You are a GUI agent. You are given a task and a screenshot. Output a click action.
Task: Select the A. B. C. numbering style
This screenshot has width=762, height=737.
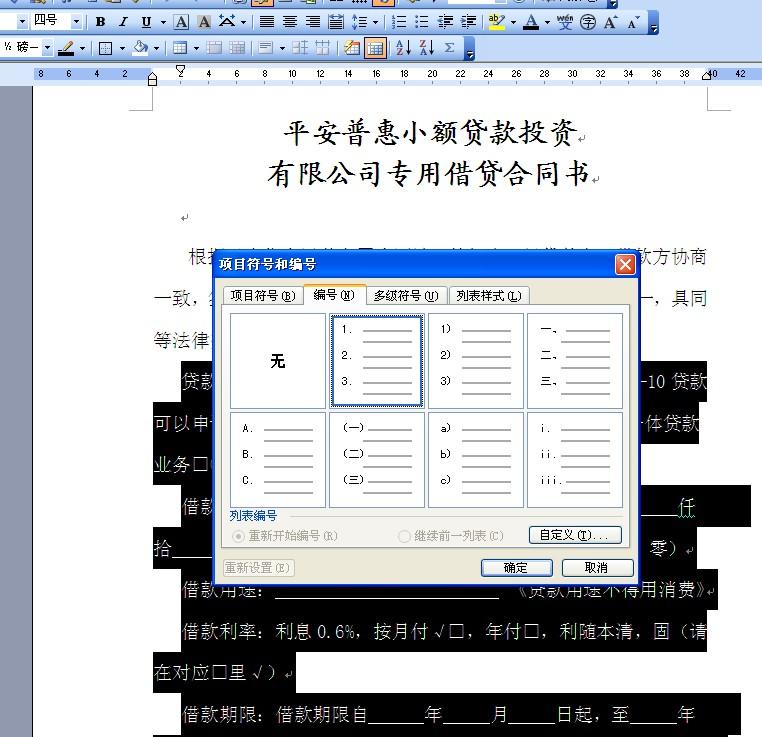277,460
